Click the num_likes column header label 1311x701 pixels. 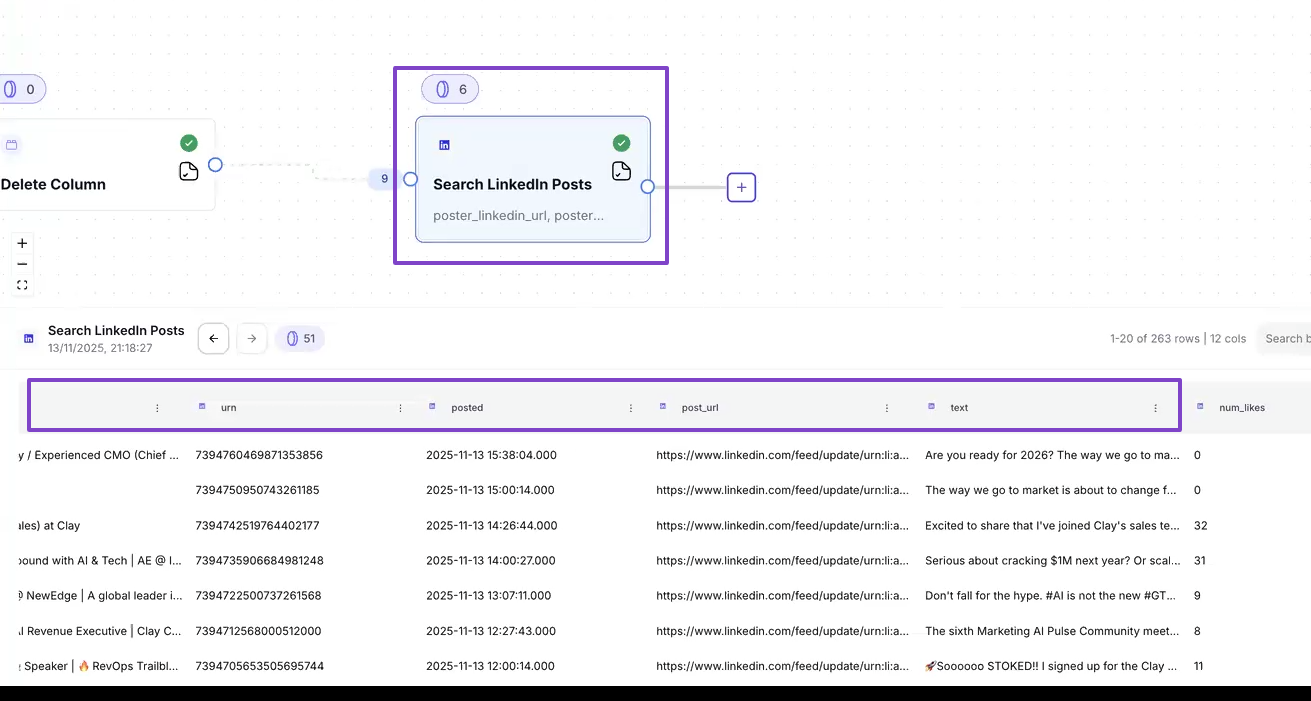pyautogui.click(x=1242, y=408)
